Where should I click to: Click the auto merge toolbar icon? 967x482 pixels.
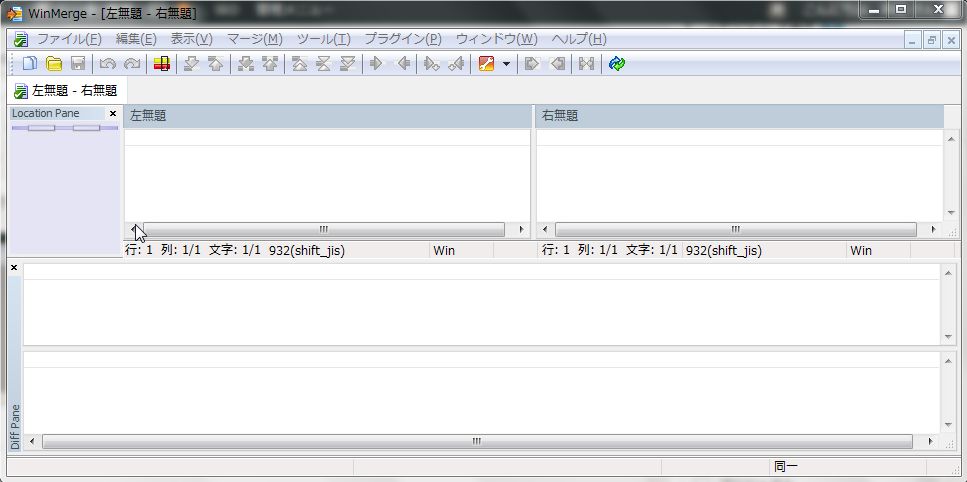click(586, 63)
